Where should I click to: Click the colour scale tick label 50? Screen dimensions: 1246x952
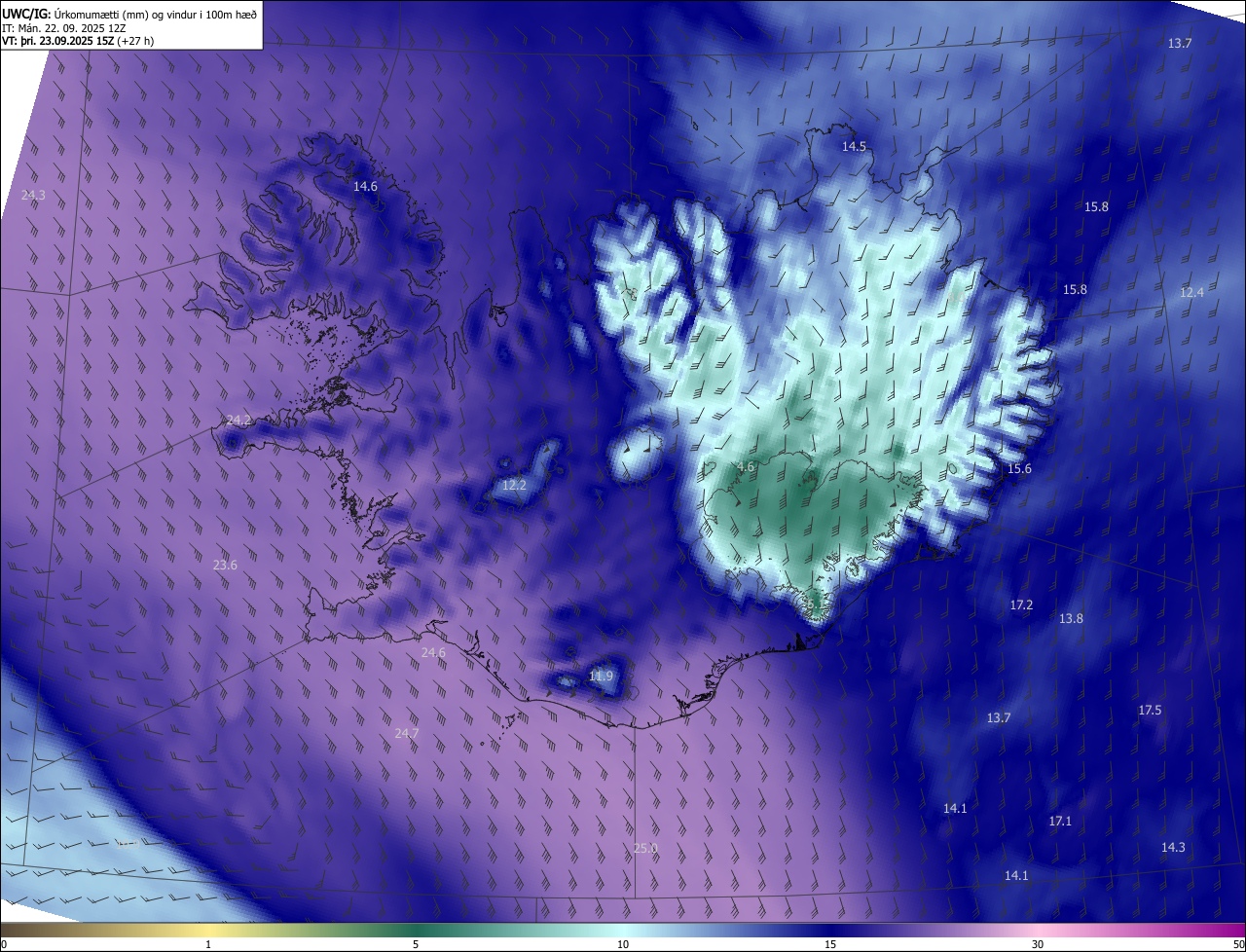1238,944
